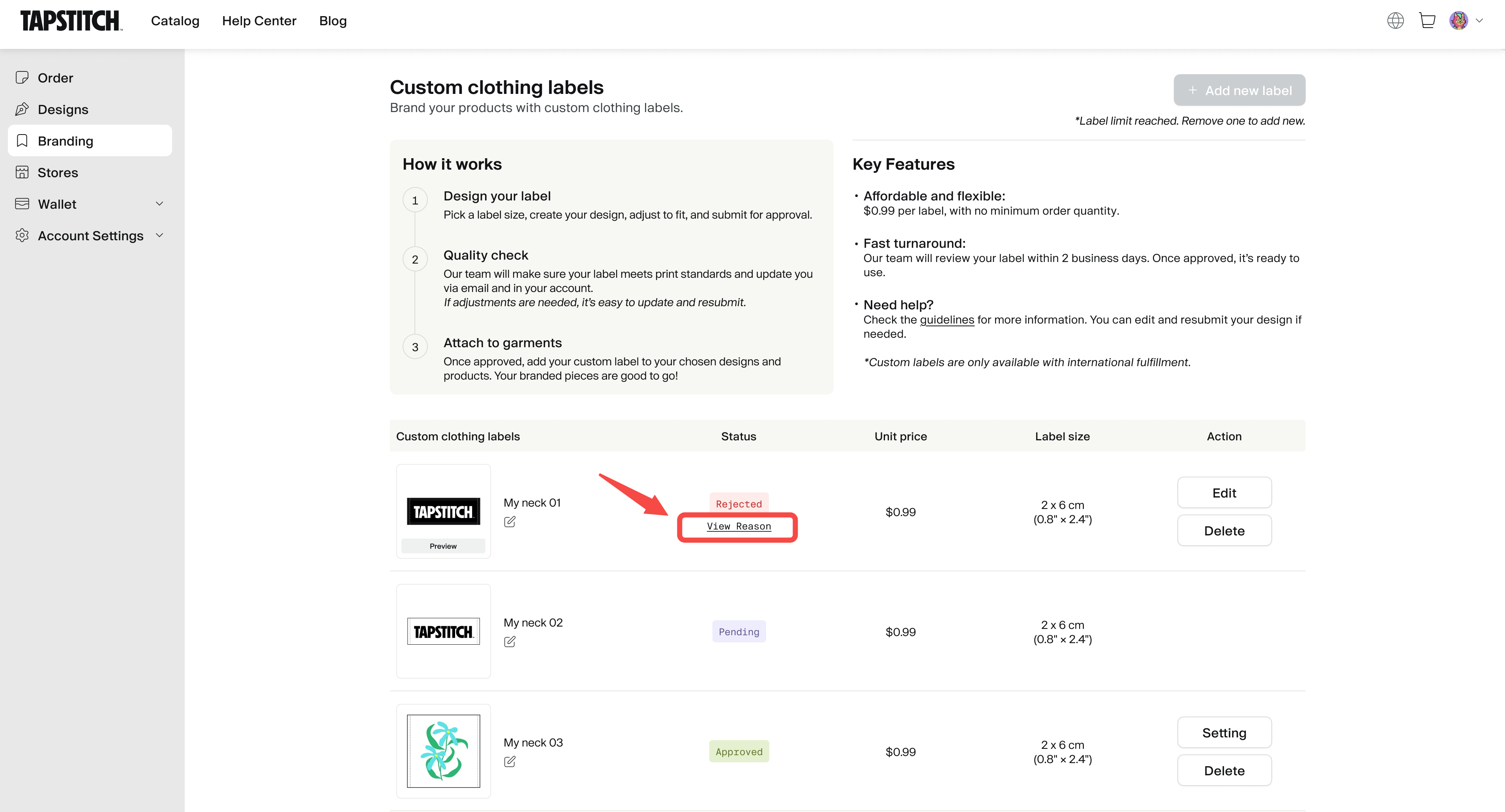Click Setting button for My neck 03
Image resolution: width=1505 pixels, height=812 pixels.
[x=1224, y=733]
